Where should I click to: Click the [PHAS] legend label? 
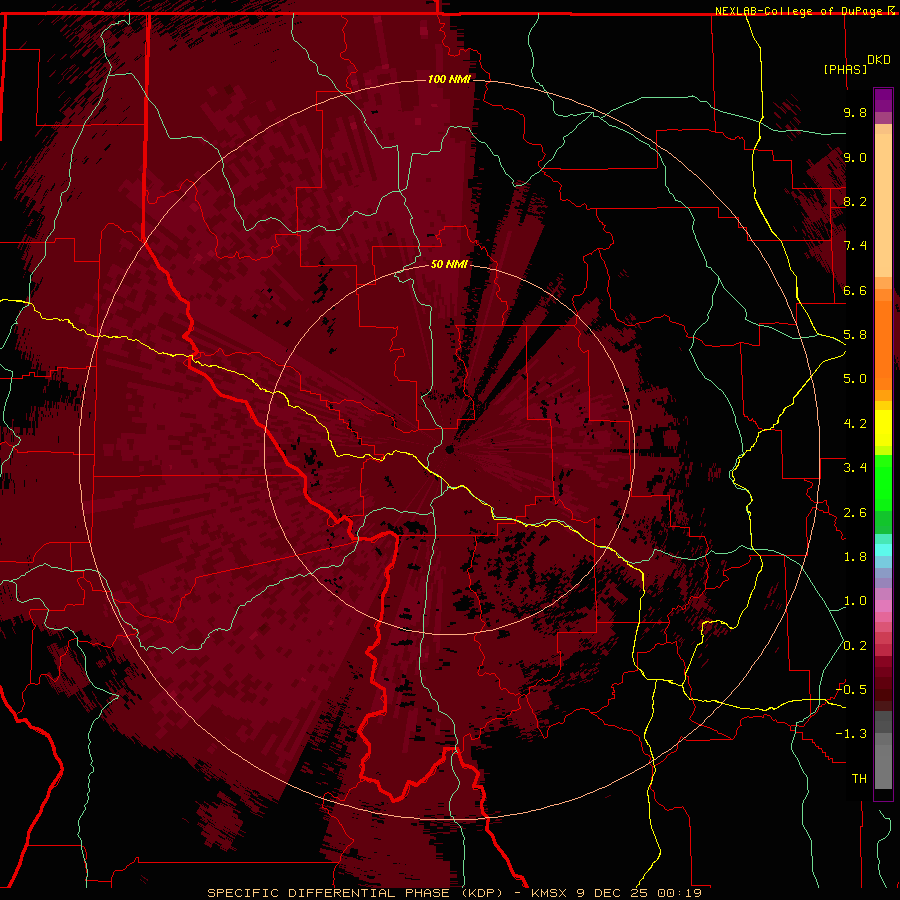click(845, 69)
